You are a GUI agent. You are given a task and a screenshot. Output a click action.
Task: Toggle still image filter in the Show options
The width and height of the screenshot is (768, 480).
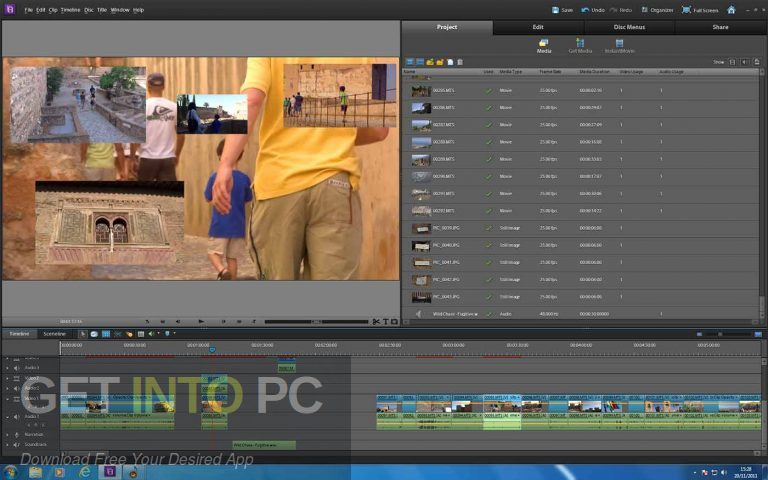coord(757,62)
